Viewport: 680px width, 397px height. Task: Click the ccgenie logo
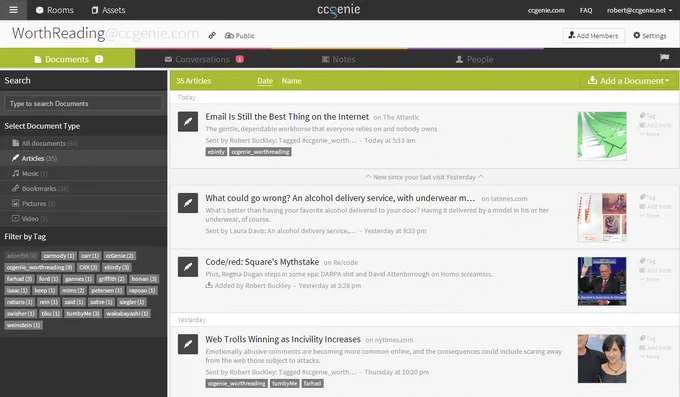click(x=339, y=10)
